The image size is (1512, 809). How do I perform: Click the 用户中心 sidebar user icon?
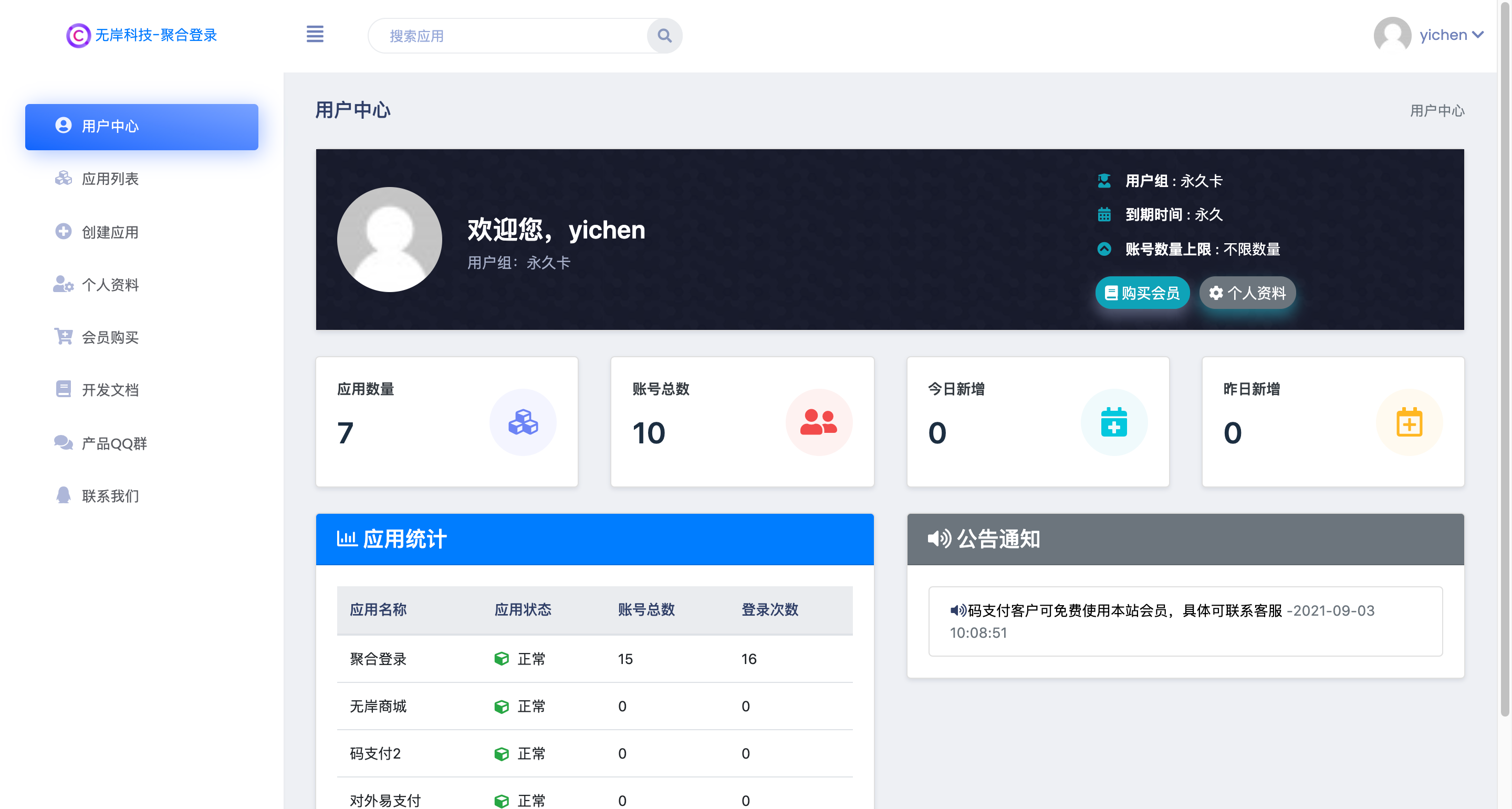coord(64,125)
